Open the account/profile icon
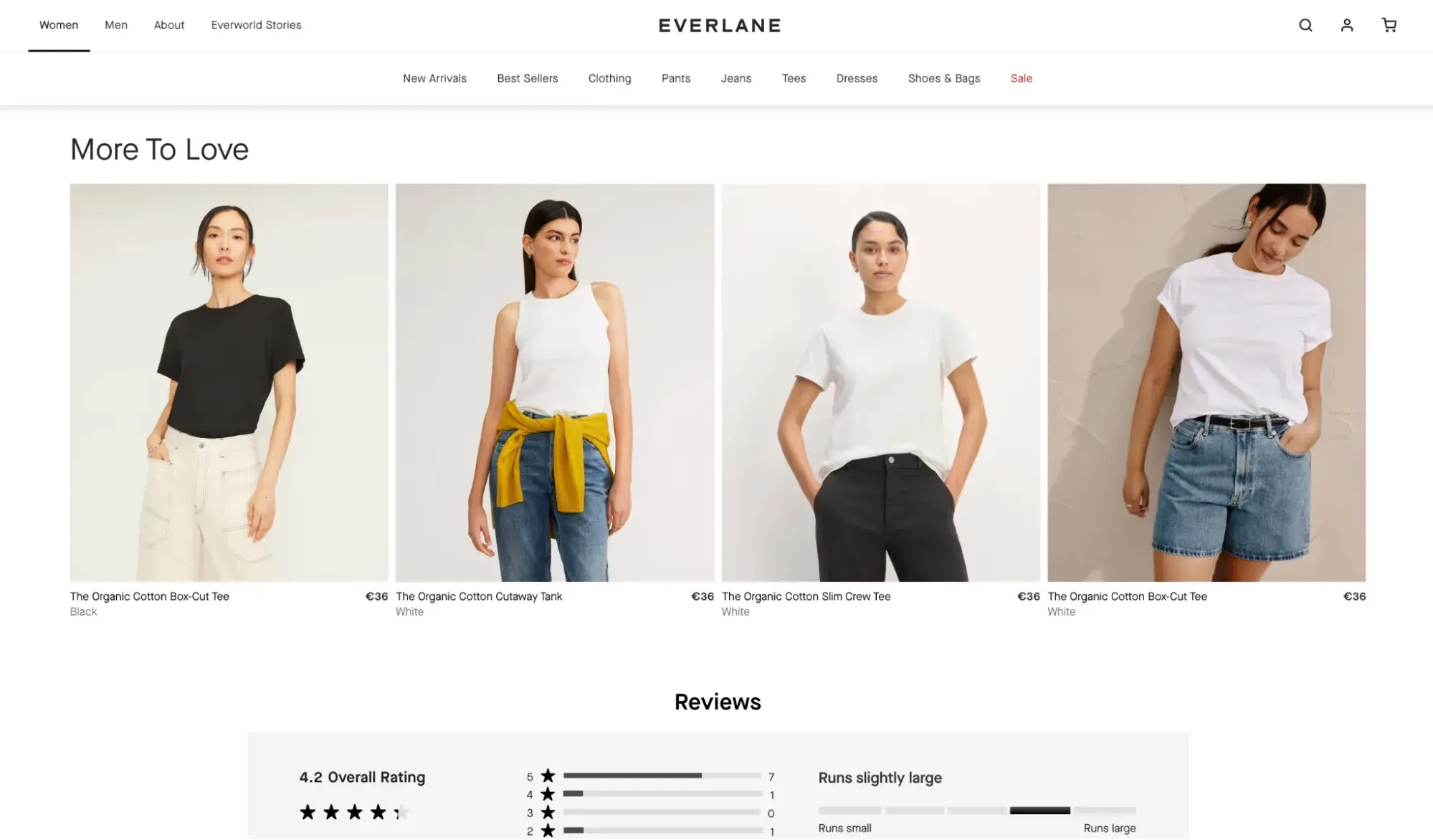The height and width of the screenshot is (840, 1433). (x=1347, y=25)
